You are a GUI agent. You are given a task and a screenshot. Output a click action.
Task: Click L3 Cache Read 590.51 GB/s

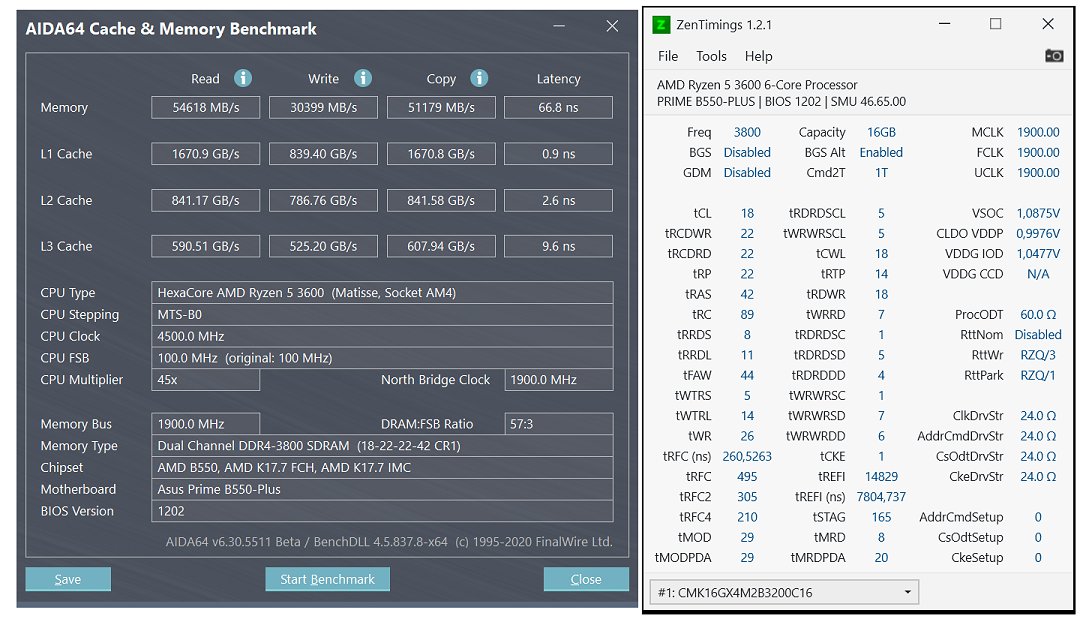[205, 246]
